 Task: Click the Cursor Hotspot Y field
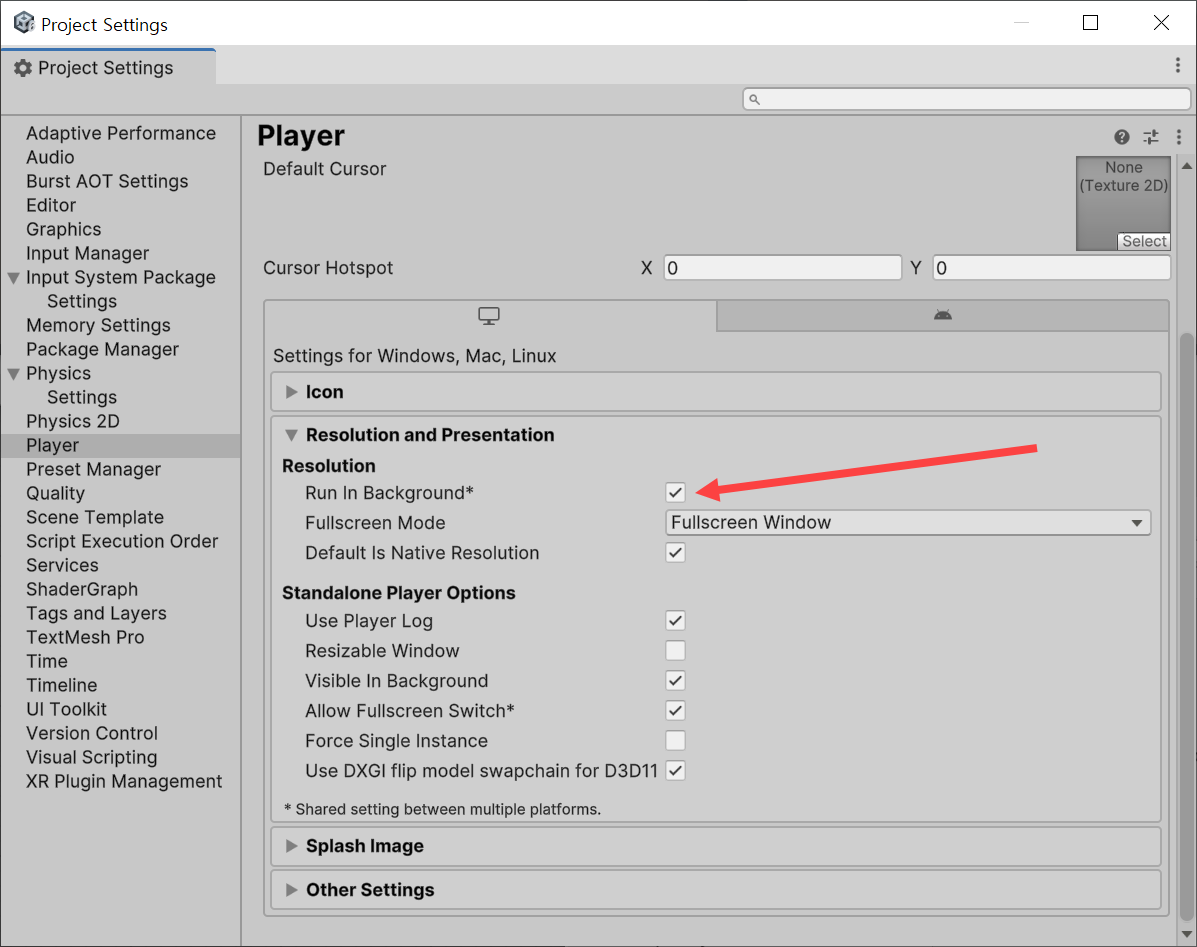(1051, 268)
